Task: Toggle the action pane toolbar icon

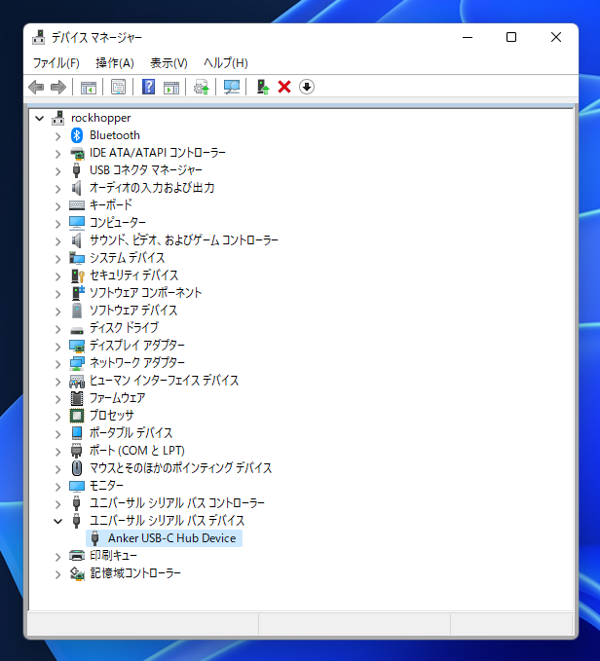Action: pyautogui.click(x=171, y=87)
